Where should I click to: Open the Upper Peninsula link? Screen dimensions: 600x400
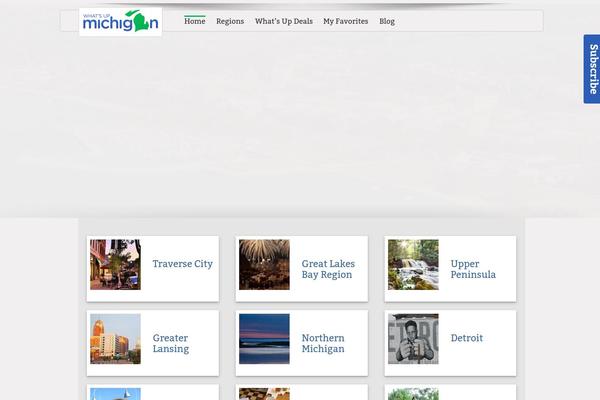[x=473, y=269]
